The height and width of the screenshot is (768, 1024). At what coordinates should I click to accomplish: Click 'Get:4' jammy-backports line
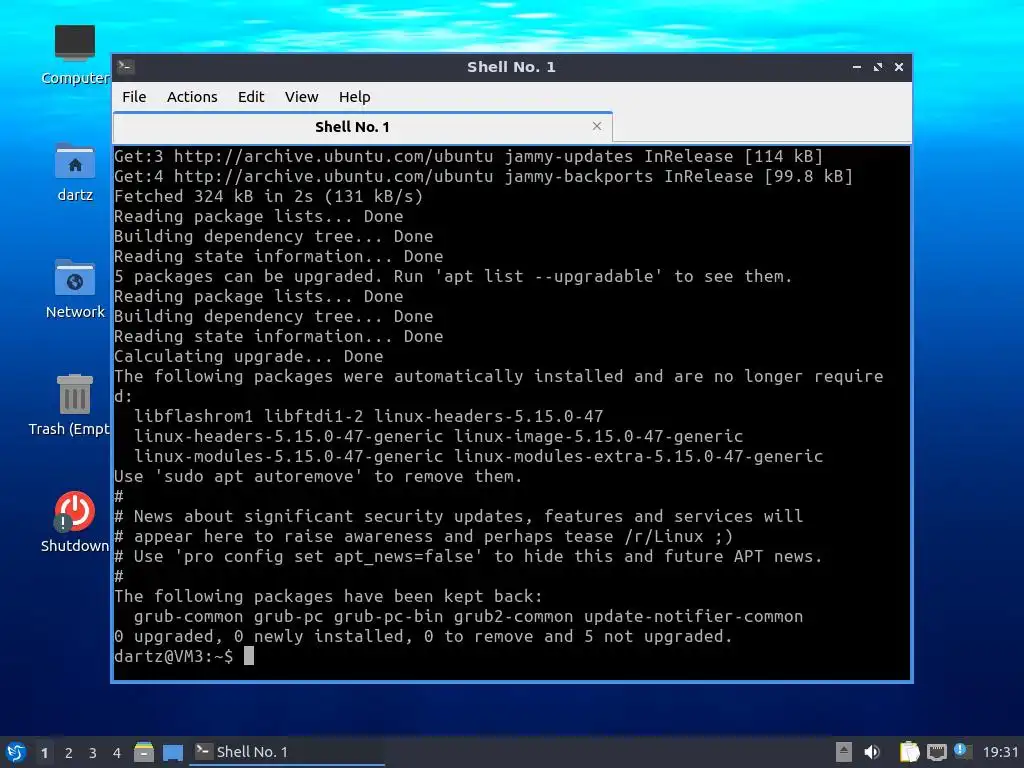point(483,177)
